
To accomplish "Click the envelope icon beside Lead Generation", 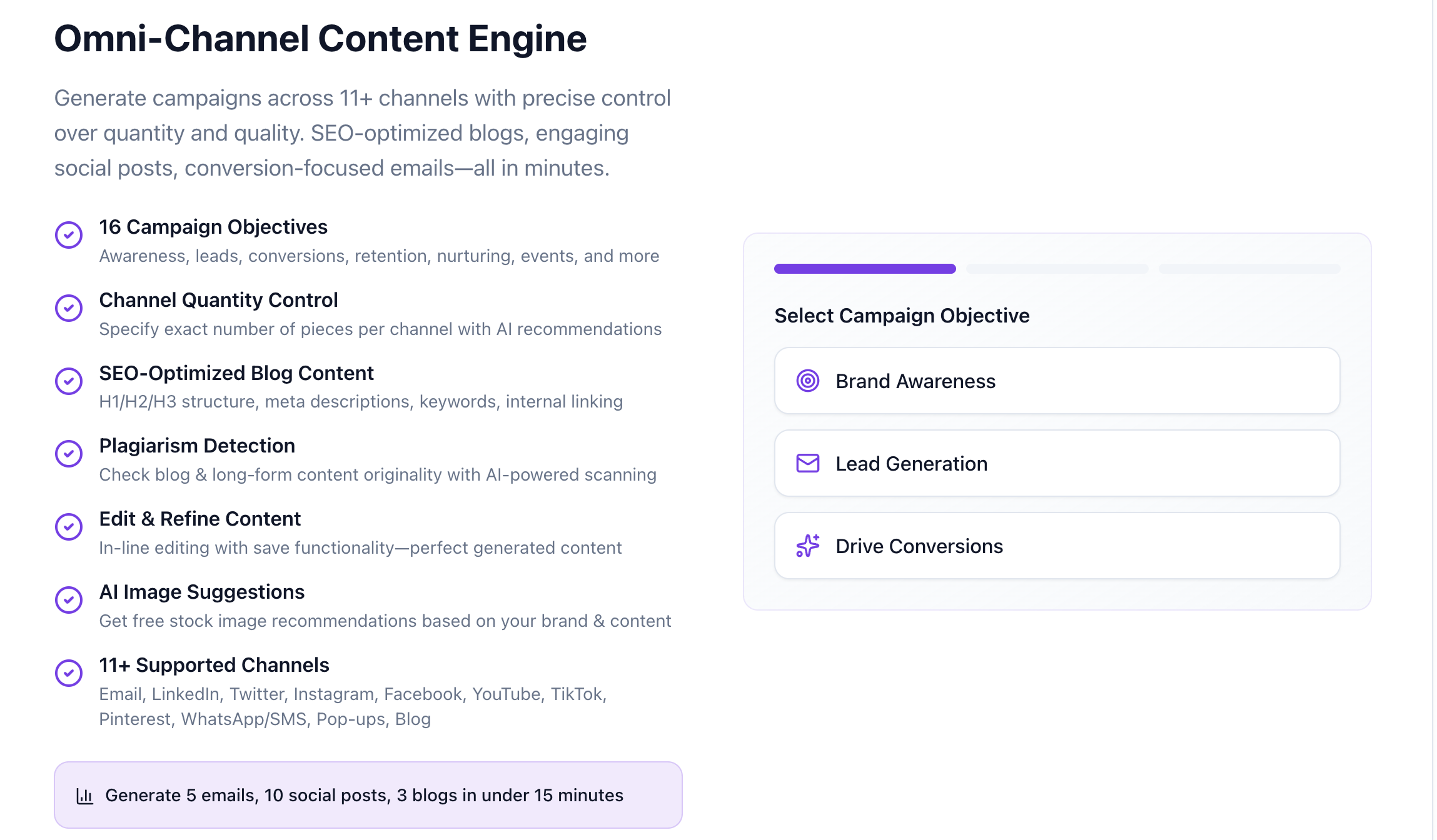I will point(807,463).
